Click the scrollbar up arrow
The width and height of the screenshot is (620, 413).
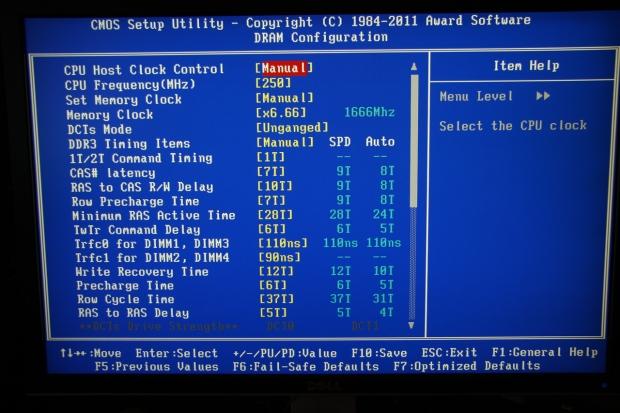coord(414,67)
